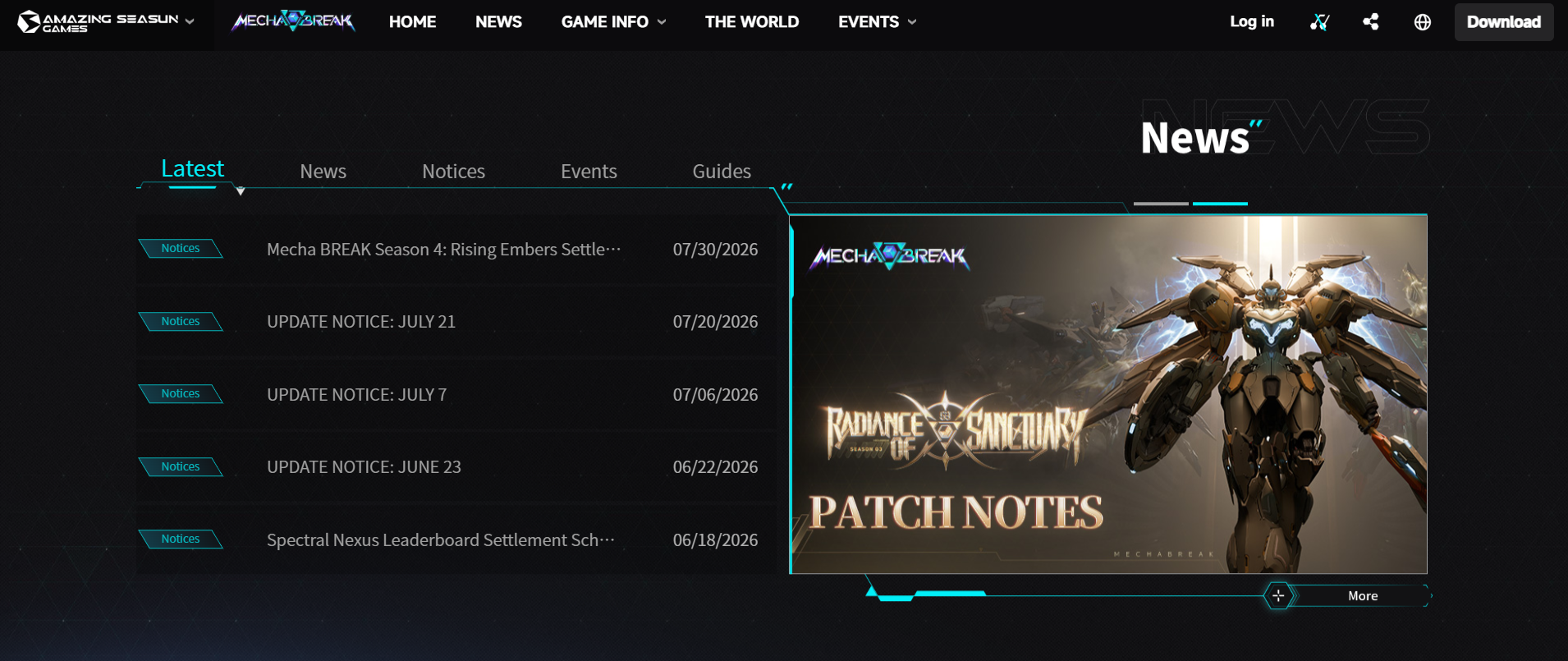Click the date 06/22/2026
Screen dimensions: 1568x661
coord(715,467)
